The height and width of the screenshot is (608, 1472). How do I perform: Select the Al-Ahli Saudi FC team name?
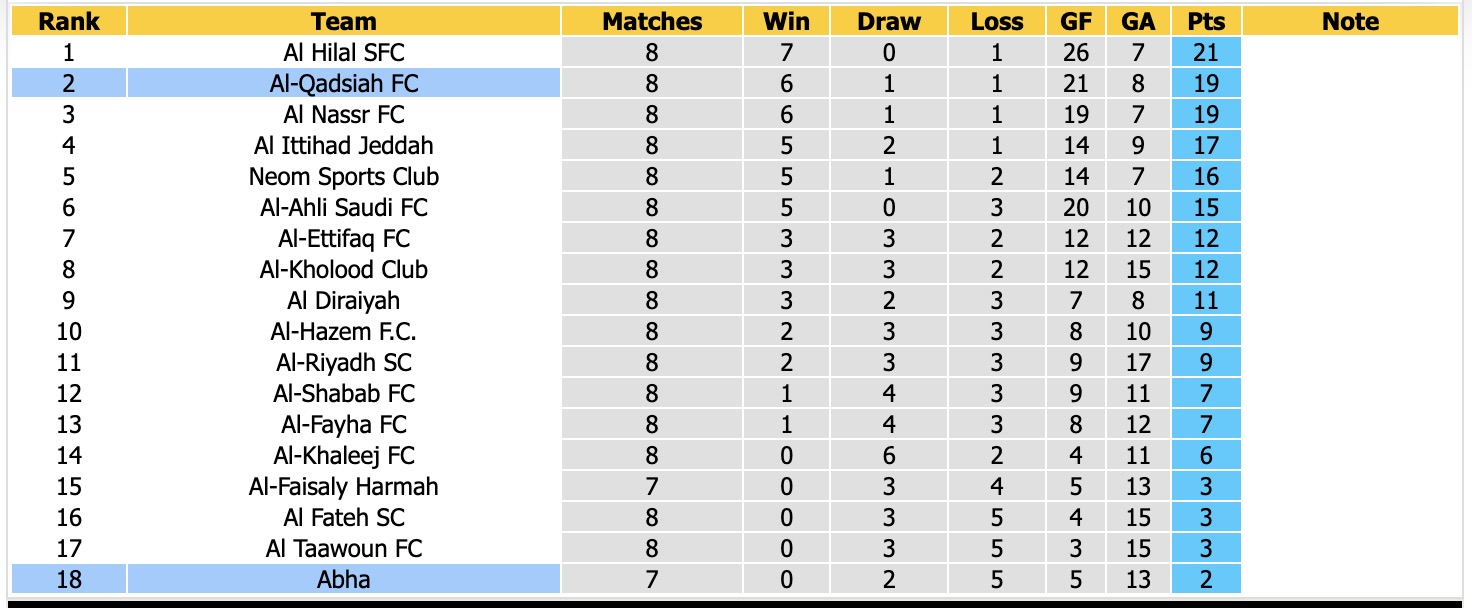click(x=344, y=207)
